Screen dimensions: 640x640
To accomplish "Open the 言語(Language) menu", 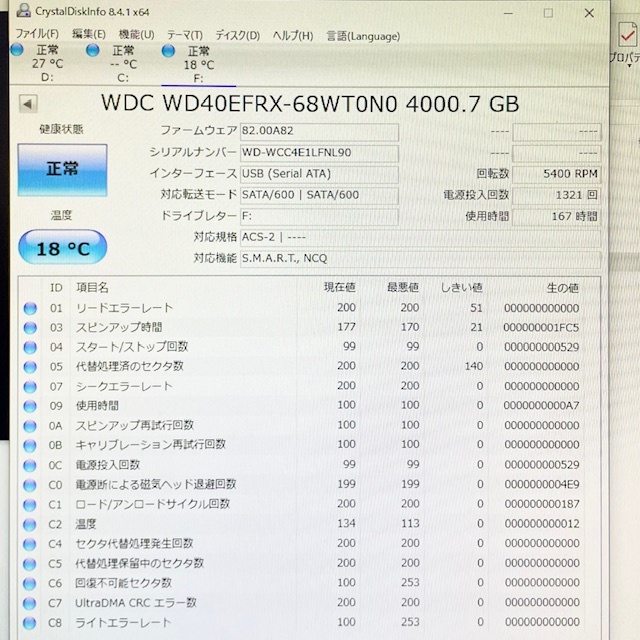I will [363, 36].
